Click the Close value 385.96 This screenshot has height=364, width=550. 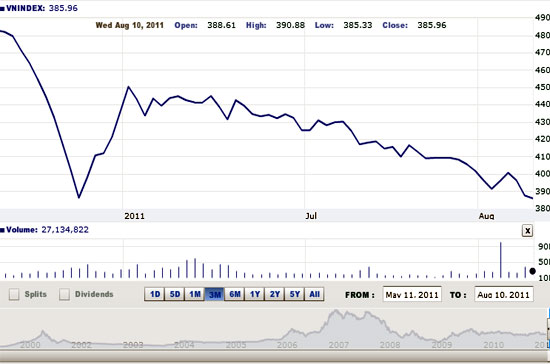pos(432,25)
